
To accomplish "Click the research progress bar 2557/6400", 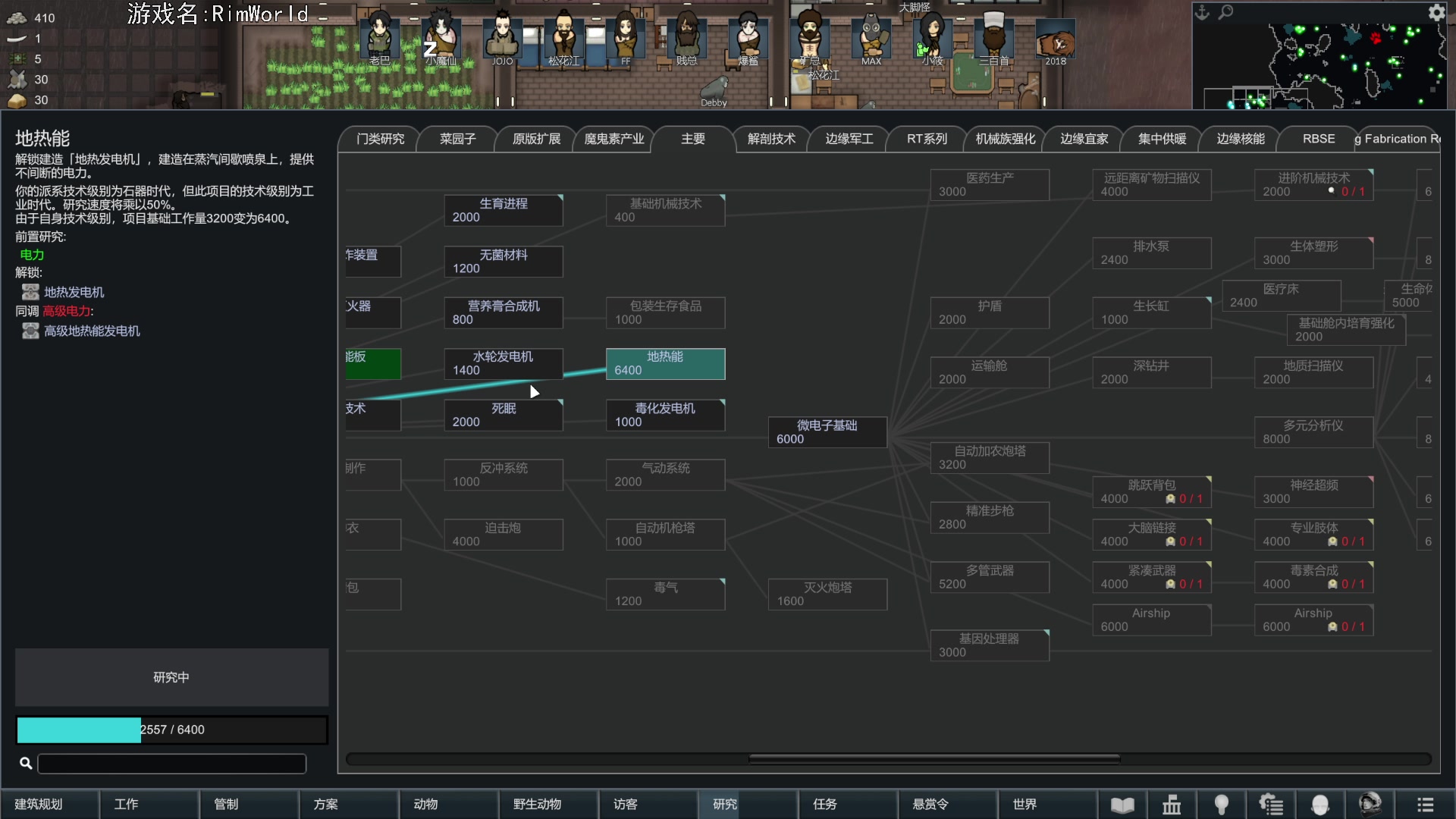I will pos(171,730).
